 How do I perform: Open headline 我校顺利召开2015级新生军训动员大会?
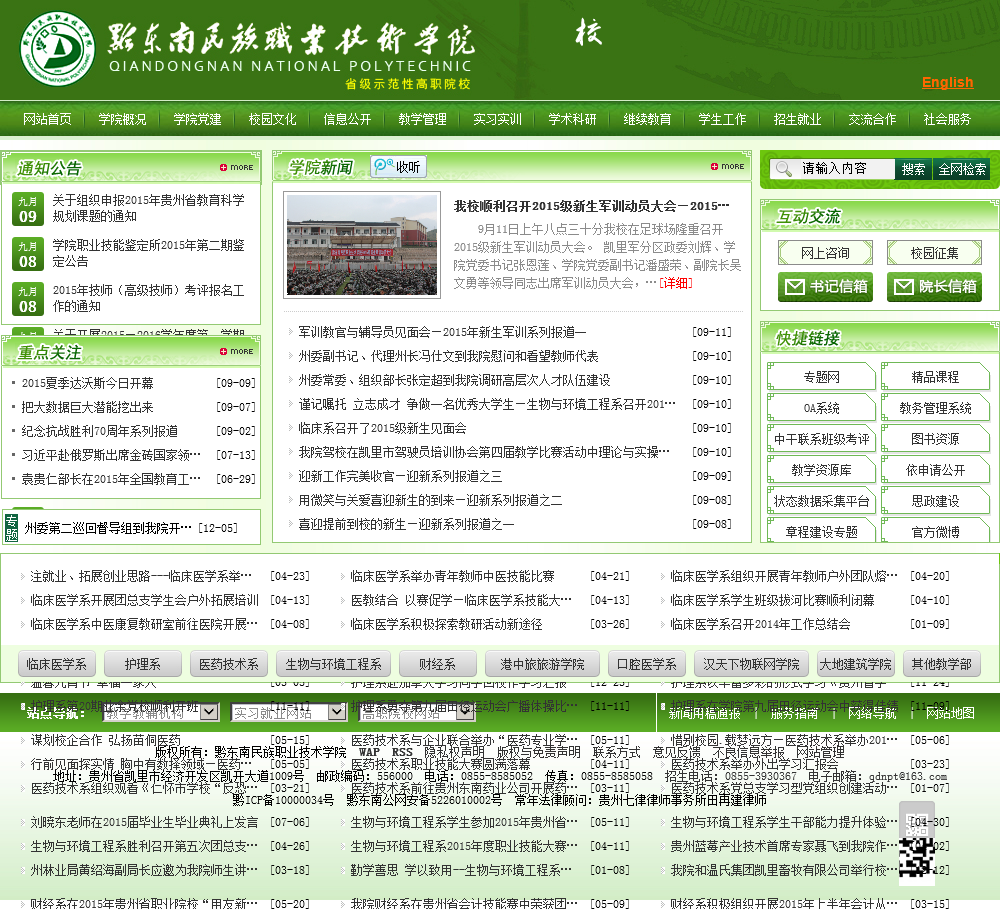point(591,206)
